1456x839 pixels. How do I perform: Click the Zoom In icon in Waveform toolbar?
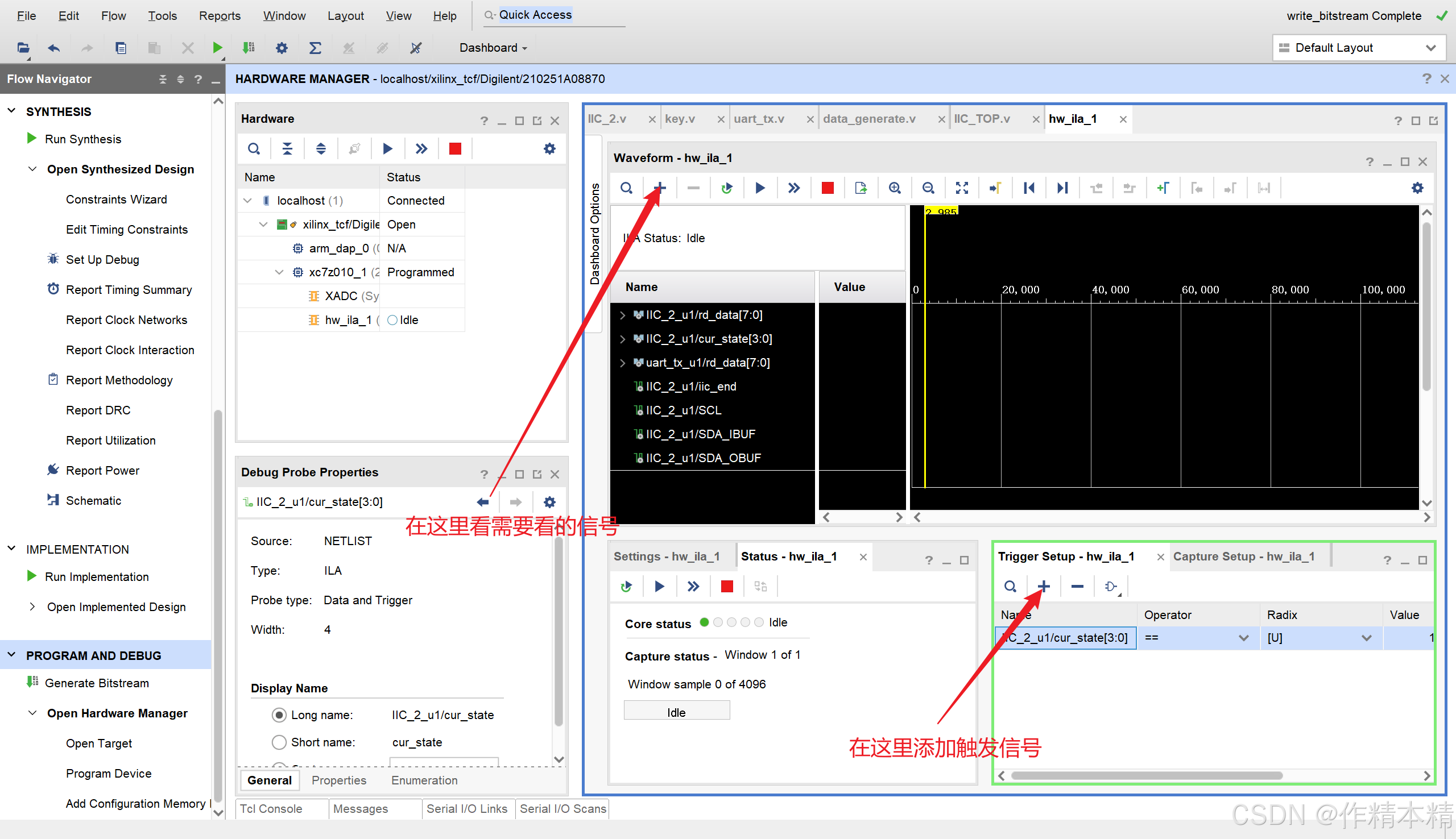pyautogui.click(x=895, y=188)
